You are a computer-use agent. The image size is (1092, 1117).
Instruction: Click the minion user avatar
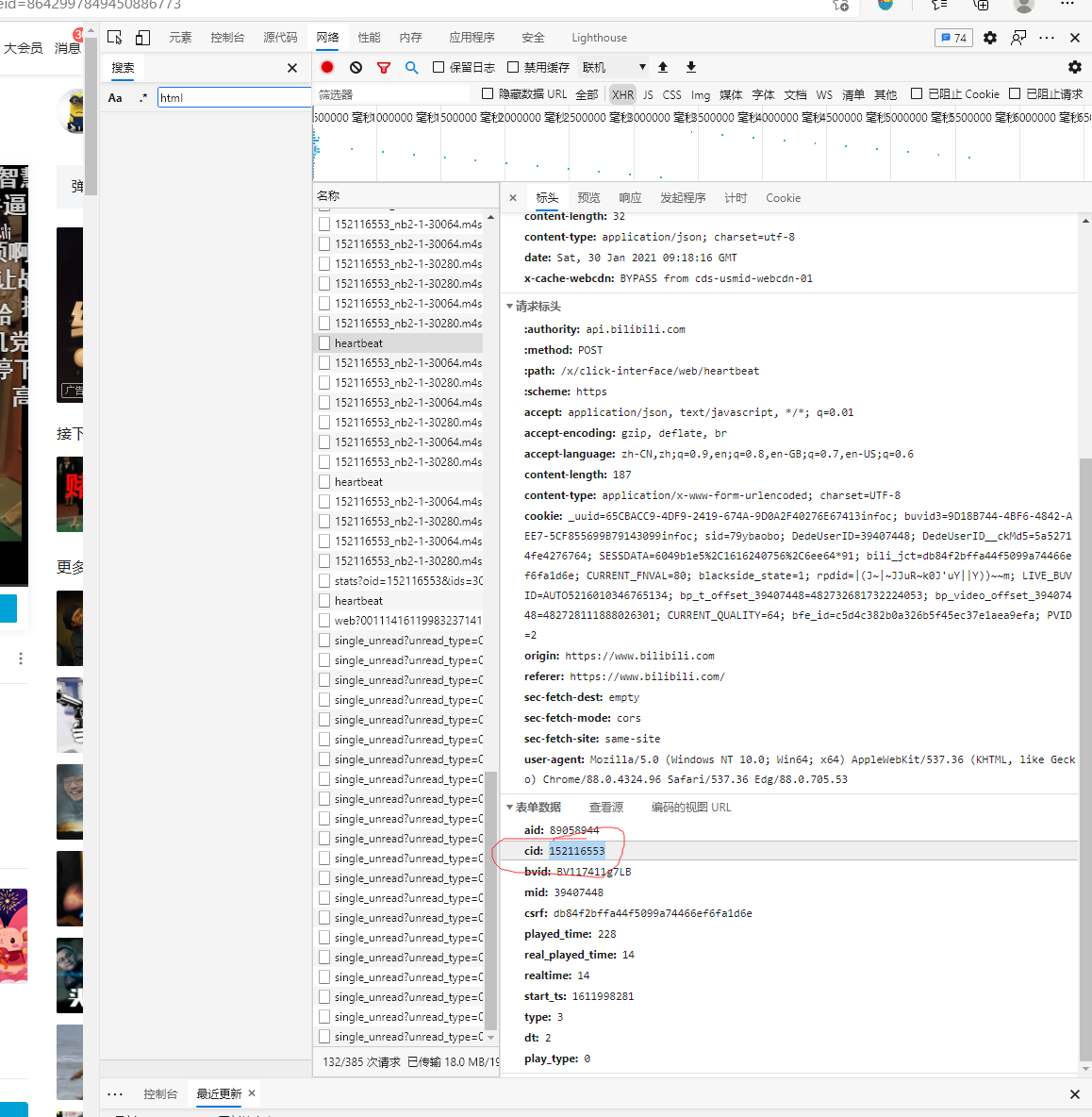71,112
